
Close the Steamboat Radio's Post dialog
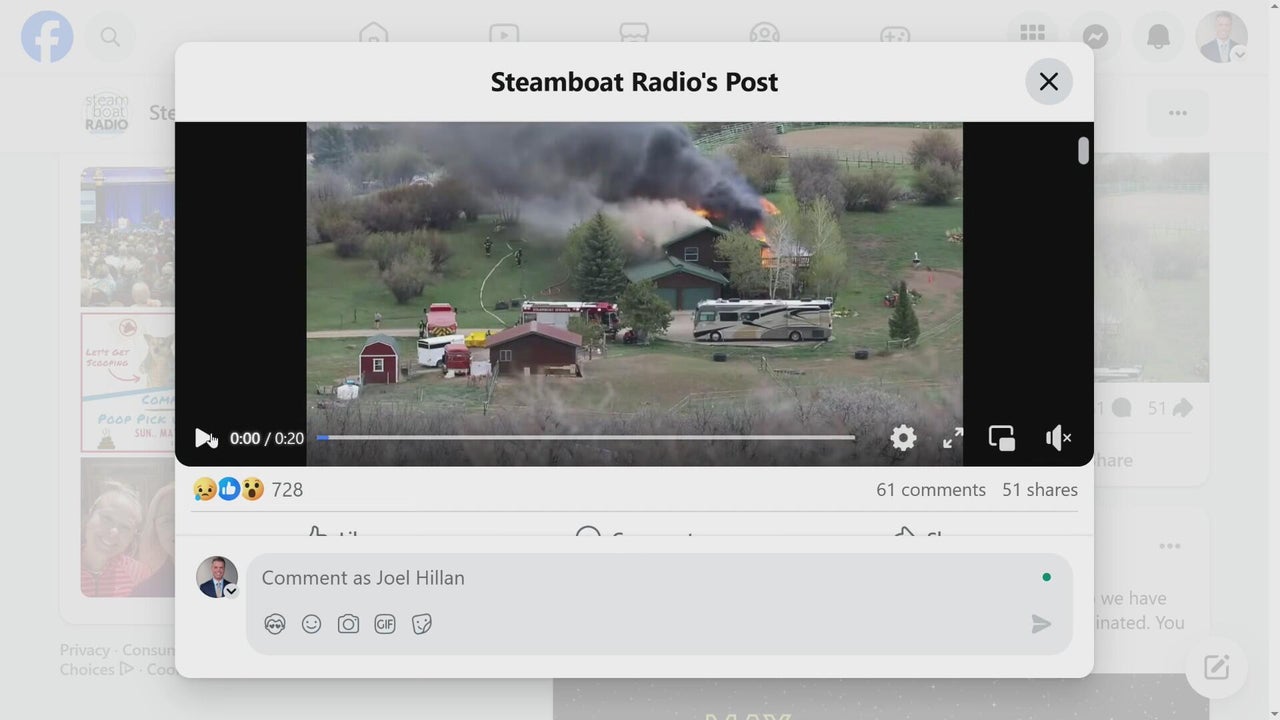pyautogui.click(x=1048, y=82)
